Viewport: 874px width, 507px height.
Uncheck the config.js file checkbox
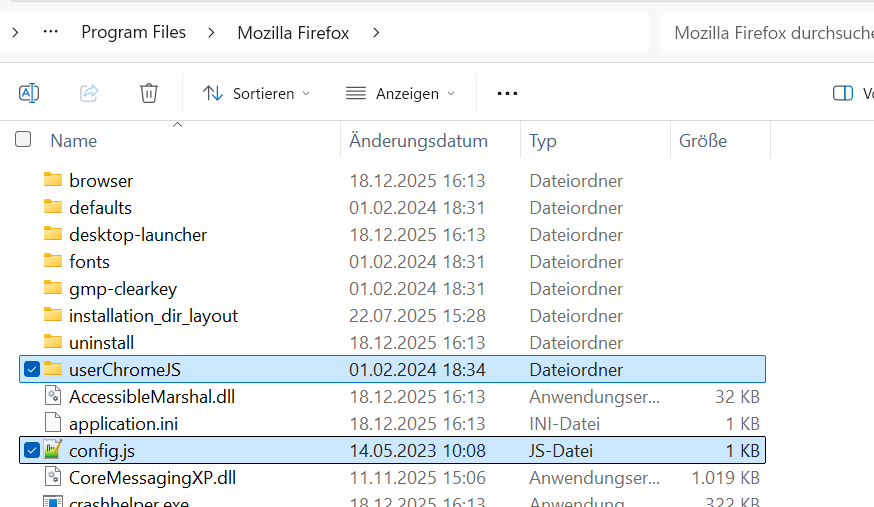(32, 451)
